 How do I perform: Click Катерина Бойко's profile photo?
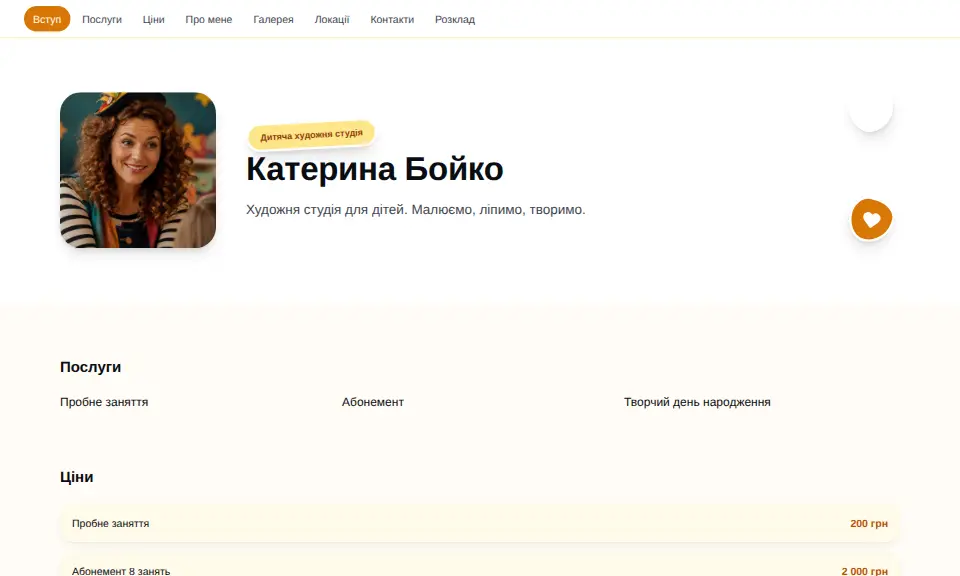pyautogui.click(x=138, y=170)
